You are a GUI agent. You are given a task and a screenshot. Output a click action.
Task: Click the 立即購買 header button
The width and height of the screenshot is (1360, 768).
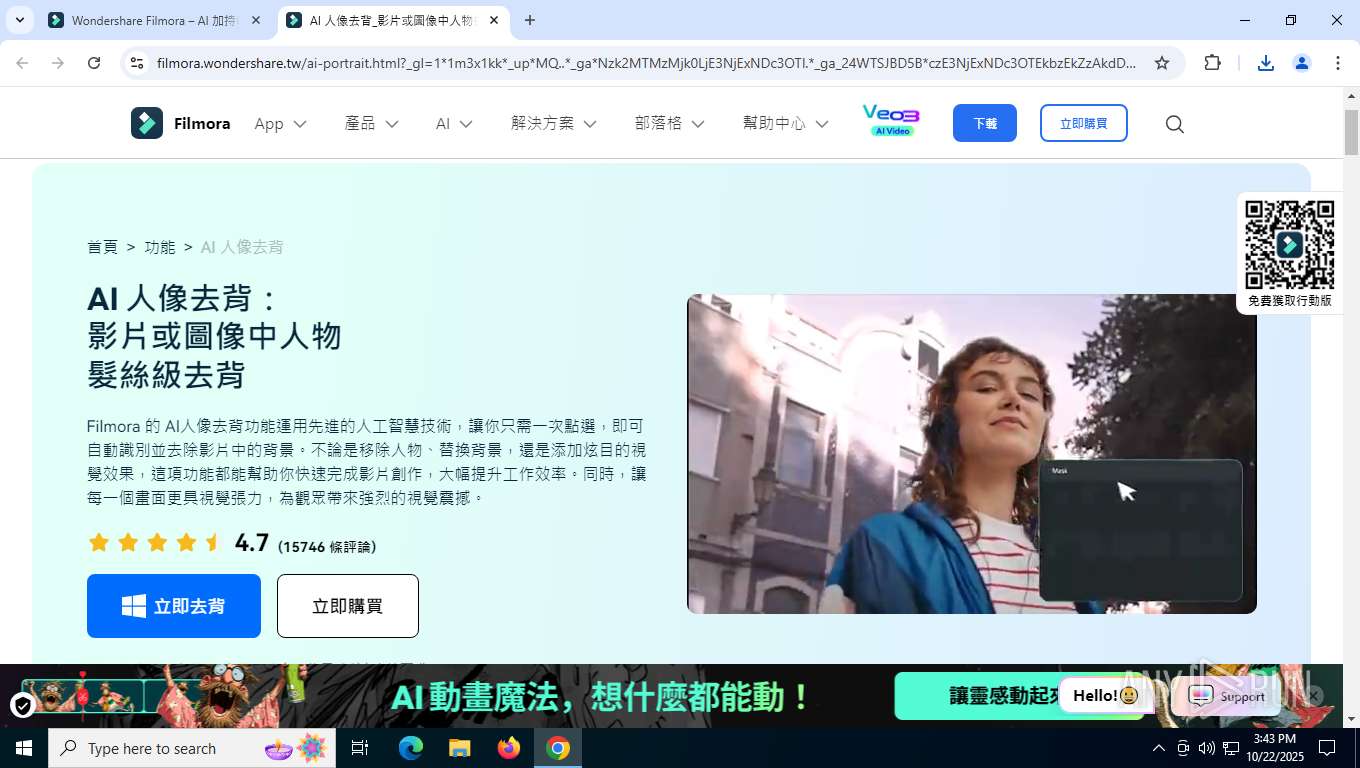coord(1084,123)
